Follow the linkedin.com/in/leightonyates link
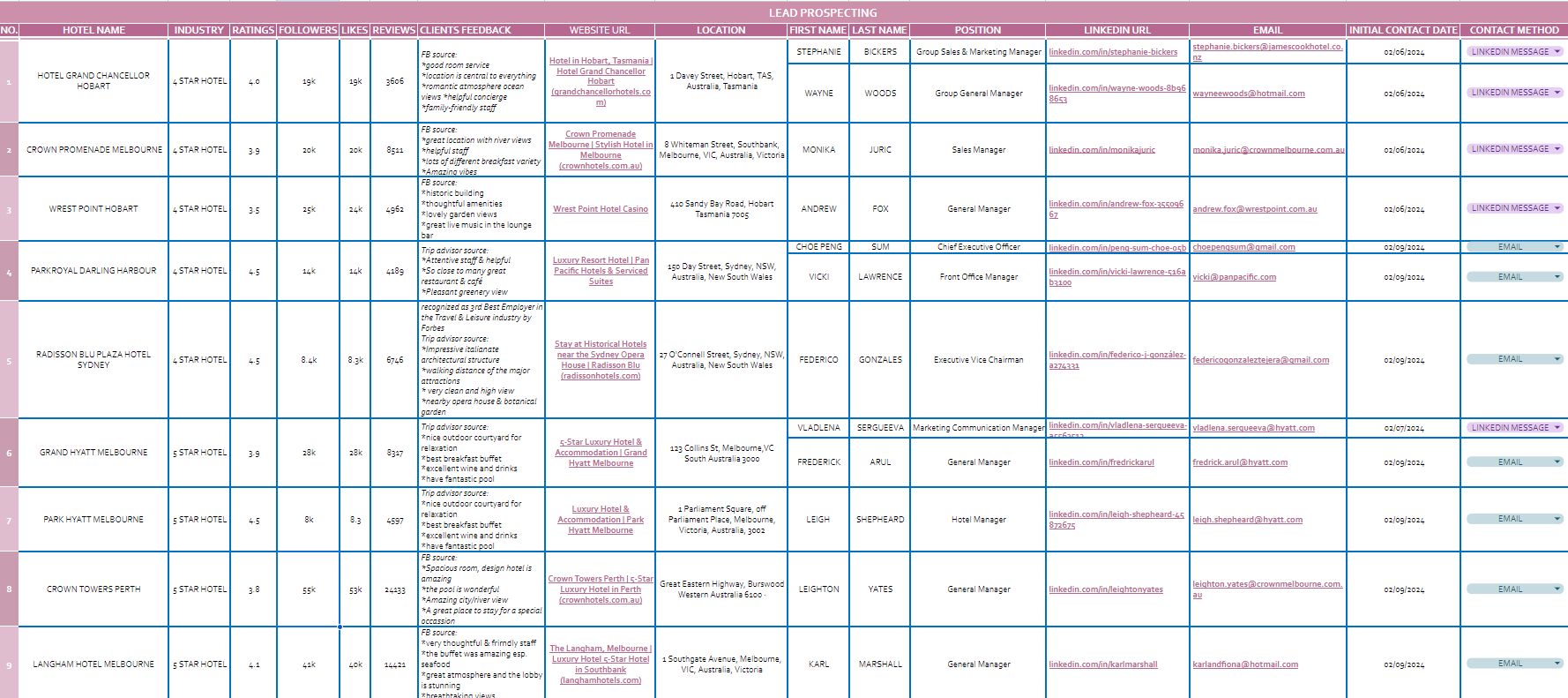 point(1106,589)
